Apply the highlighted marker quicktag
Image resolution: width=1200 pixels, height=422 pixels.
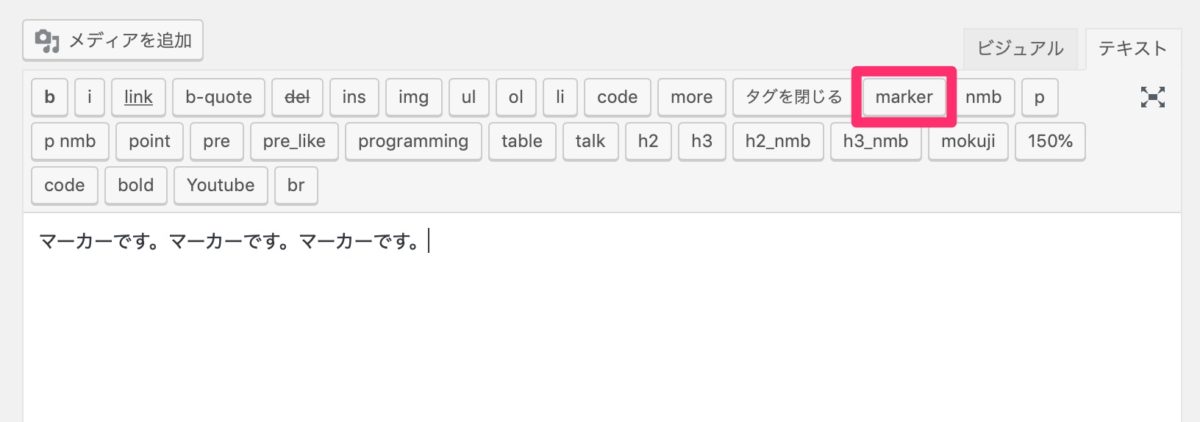point(904,97)
